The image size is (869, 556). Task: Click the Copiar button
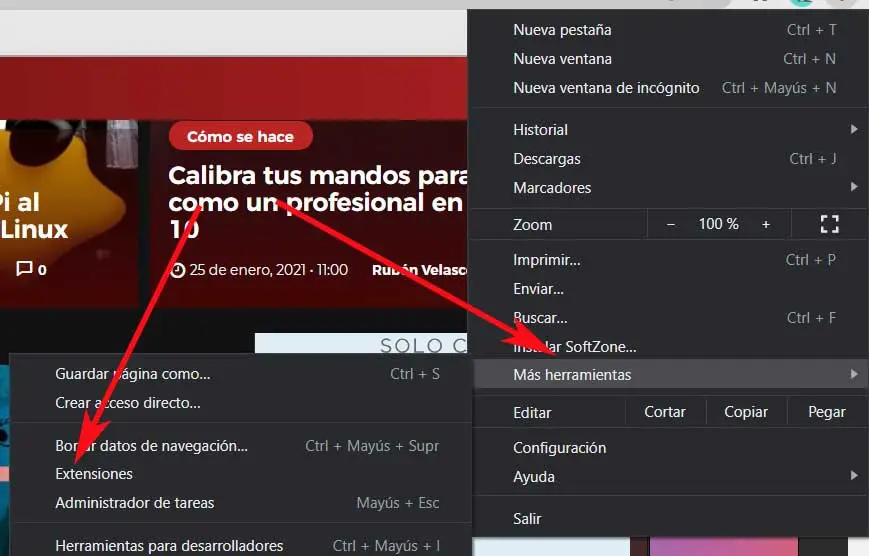point(746,412)
